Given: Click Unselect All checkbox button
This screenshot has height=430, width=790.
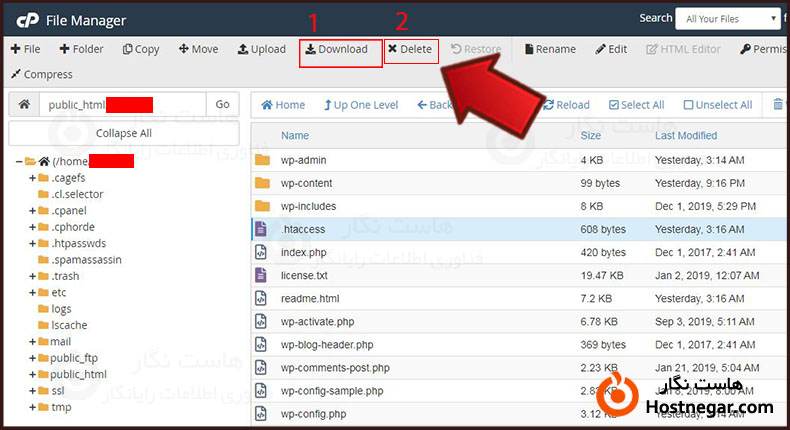Looking at the screenshot, I should point(718,105).
